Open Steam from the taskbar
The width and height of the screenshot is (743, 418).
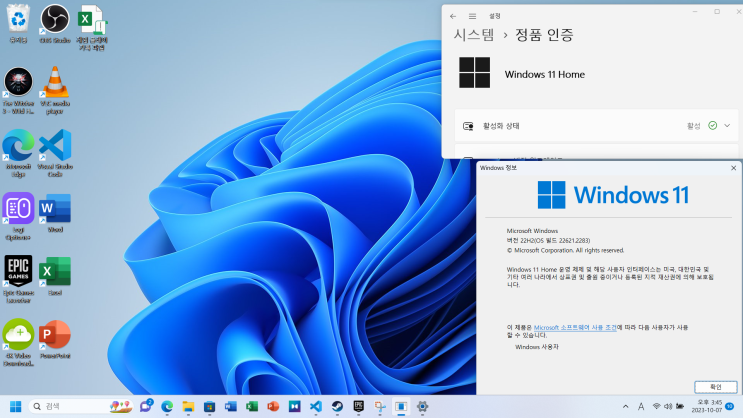point(337,407)
